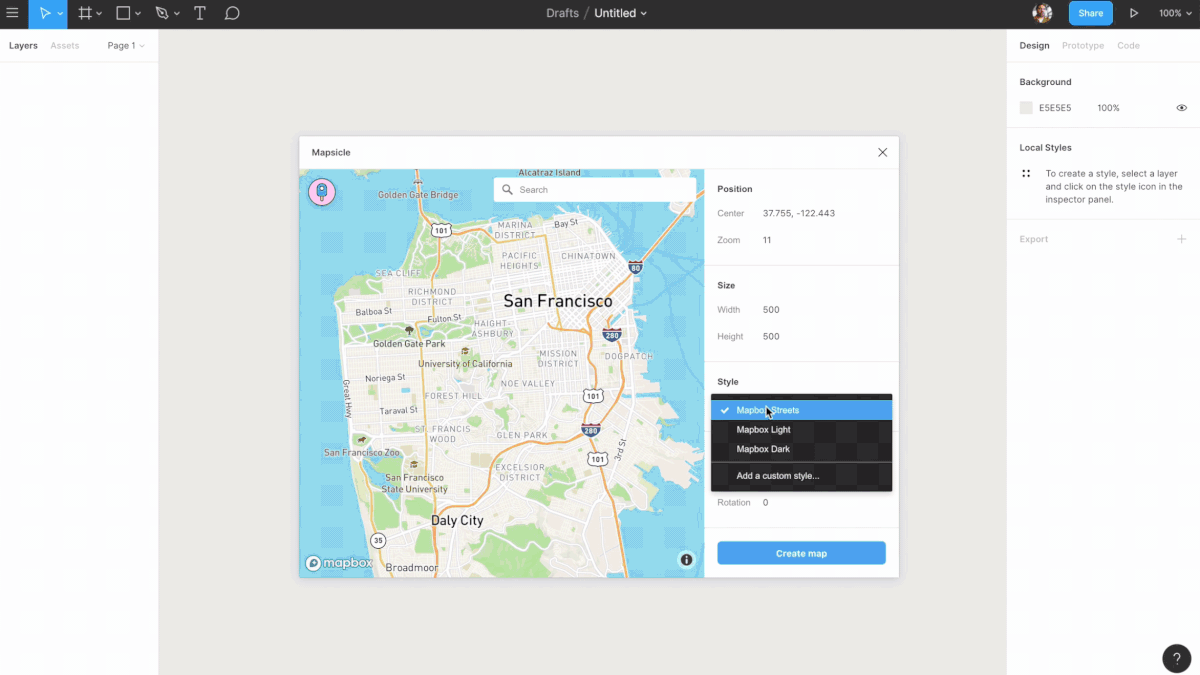Click the Zoom value 11
The width and height of the screenshot is (1200, 675).
(x=767, y=241)
